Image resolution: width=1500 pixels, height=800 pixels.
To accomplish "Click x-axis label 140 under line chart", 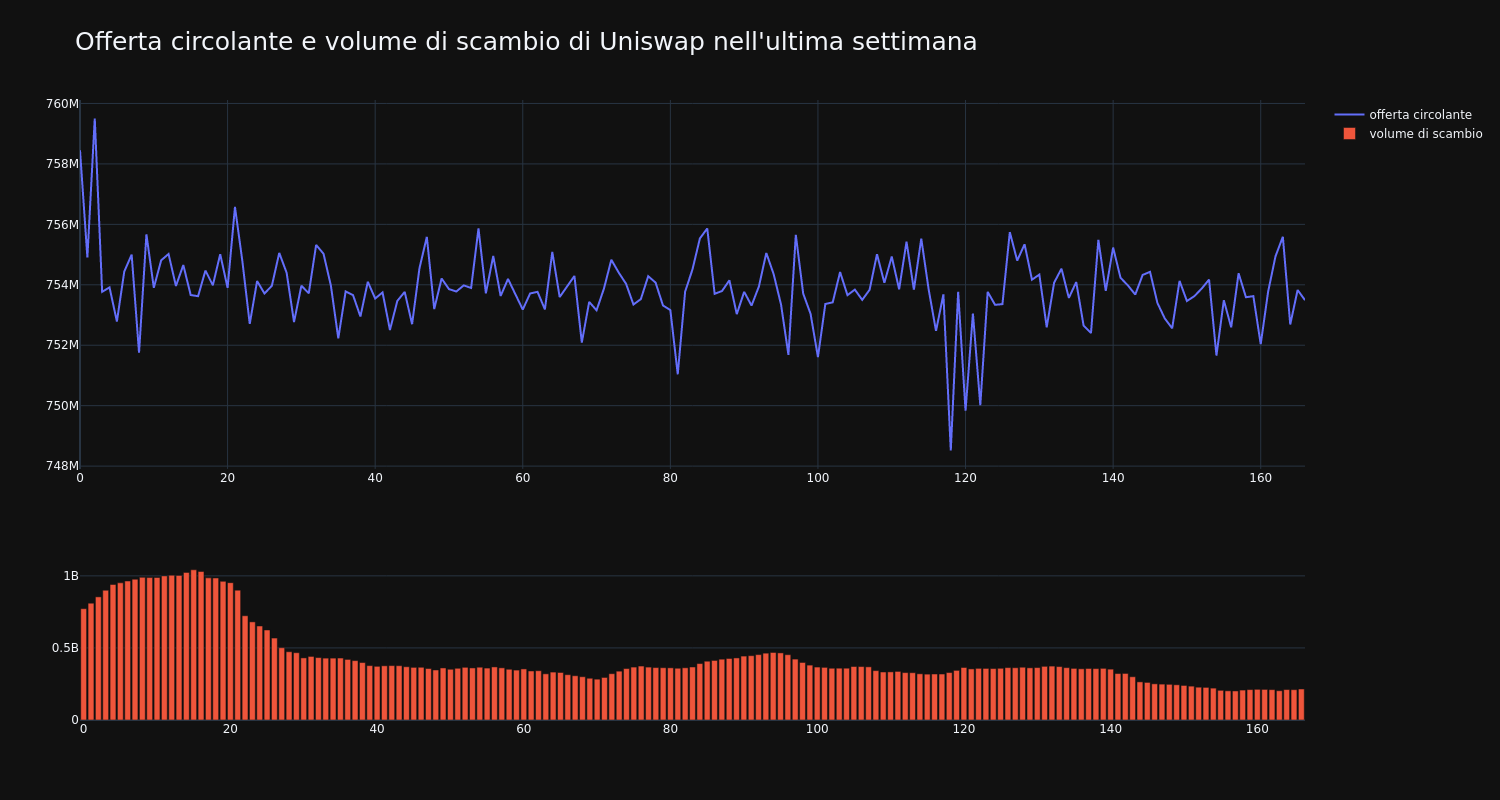I will 1113,478.
